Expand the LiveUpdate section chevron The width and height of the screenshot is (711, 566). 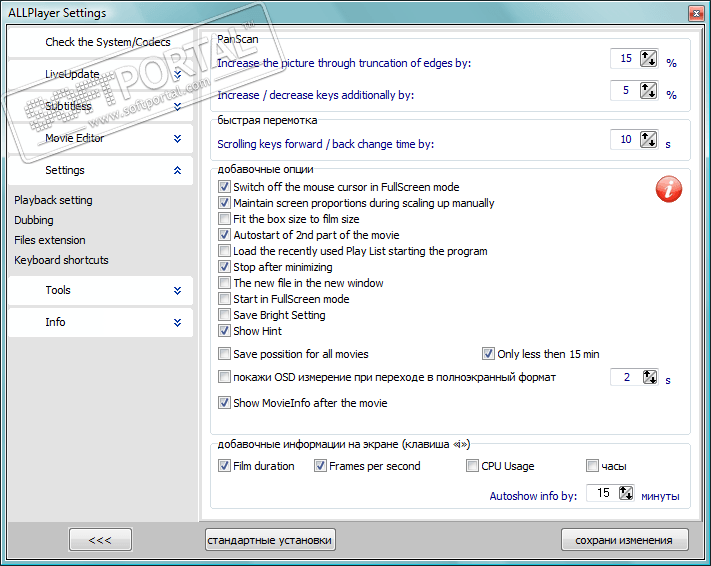pos(177,74)
